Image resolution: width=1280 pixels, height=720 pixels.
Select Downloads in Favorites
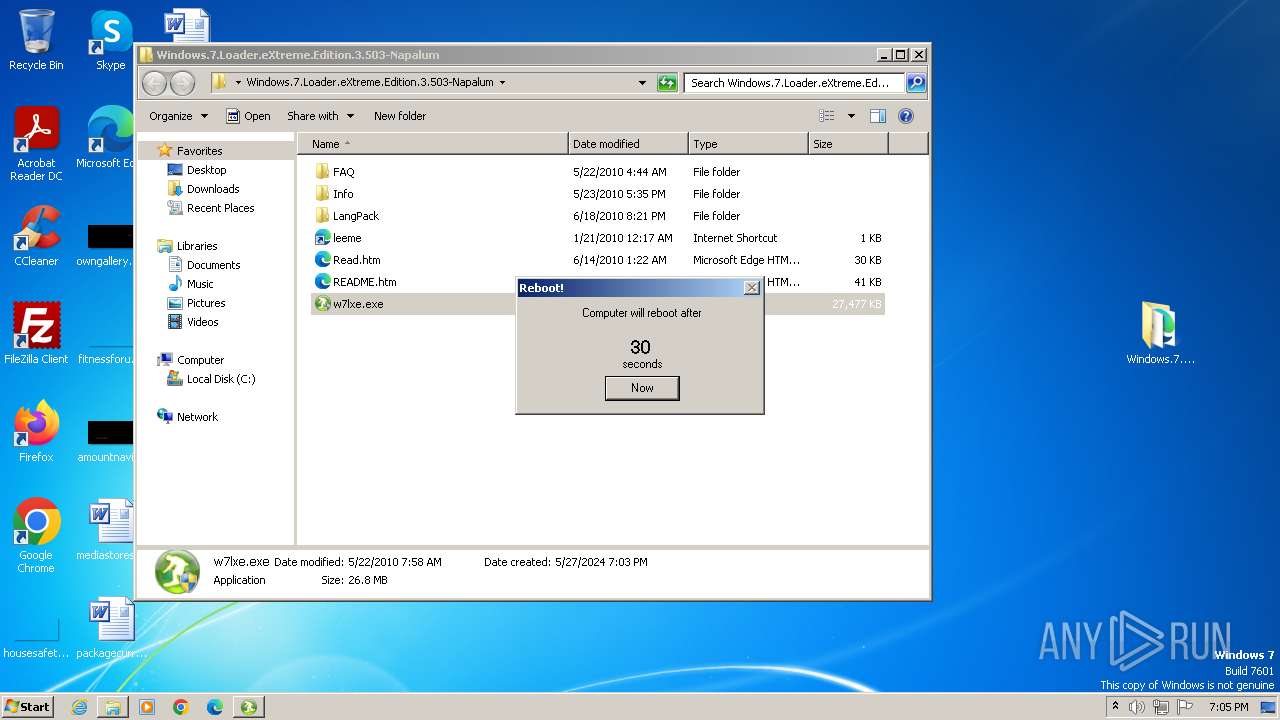(212, 189)
